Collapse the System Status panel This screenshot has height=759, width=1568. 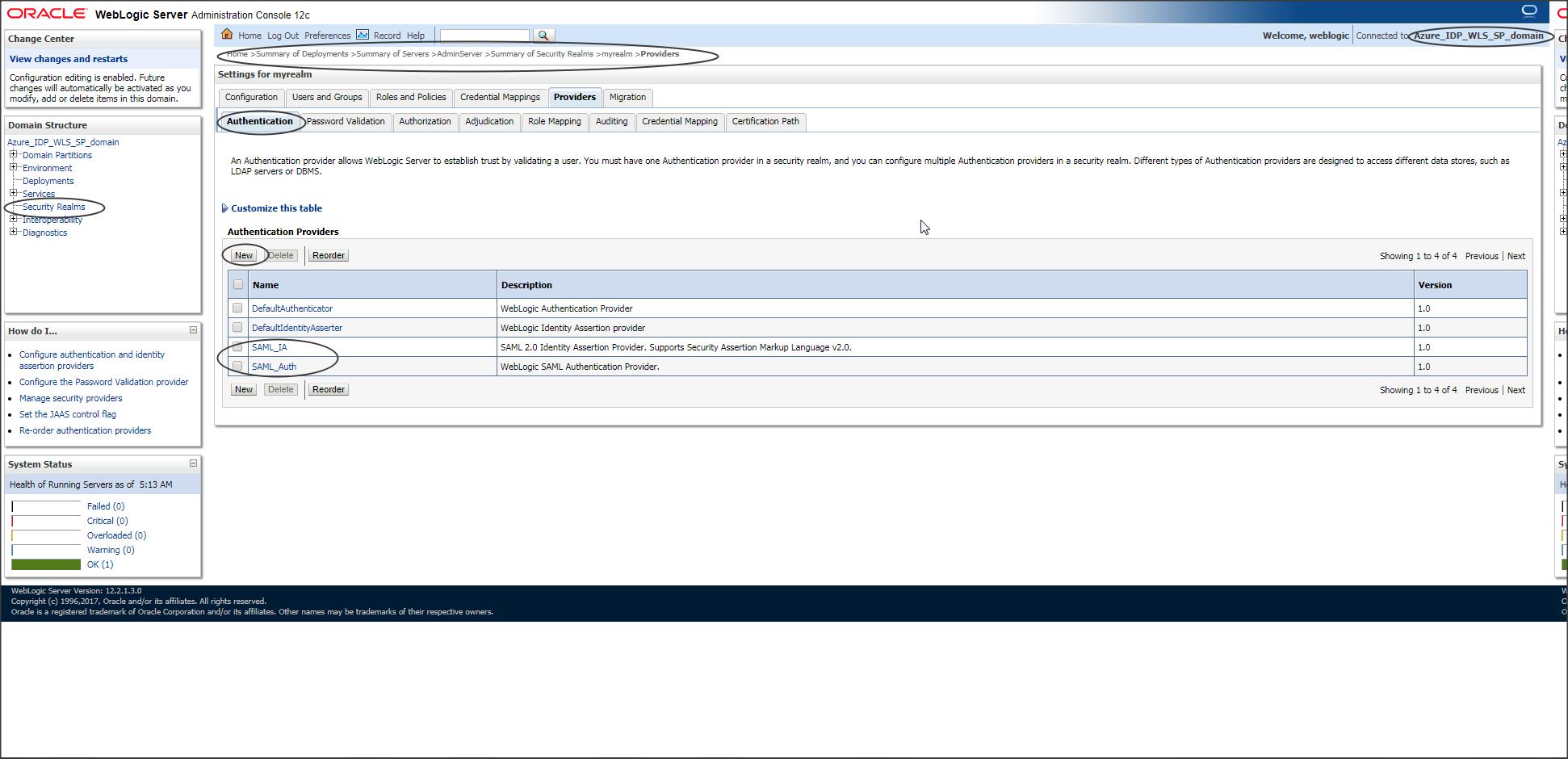coord(193,463)
